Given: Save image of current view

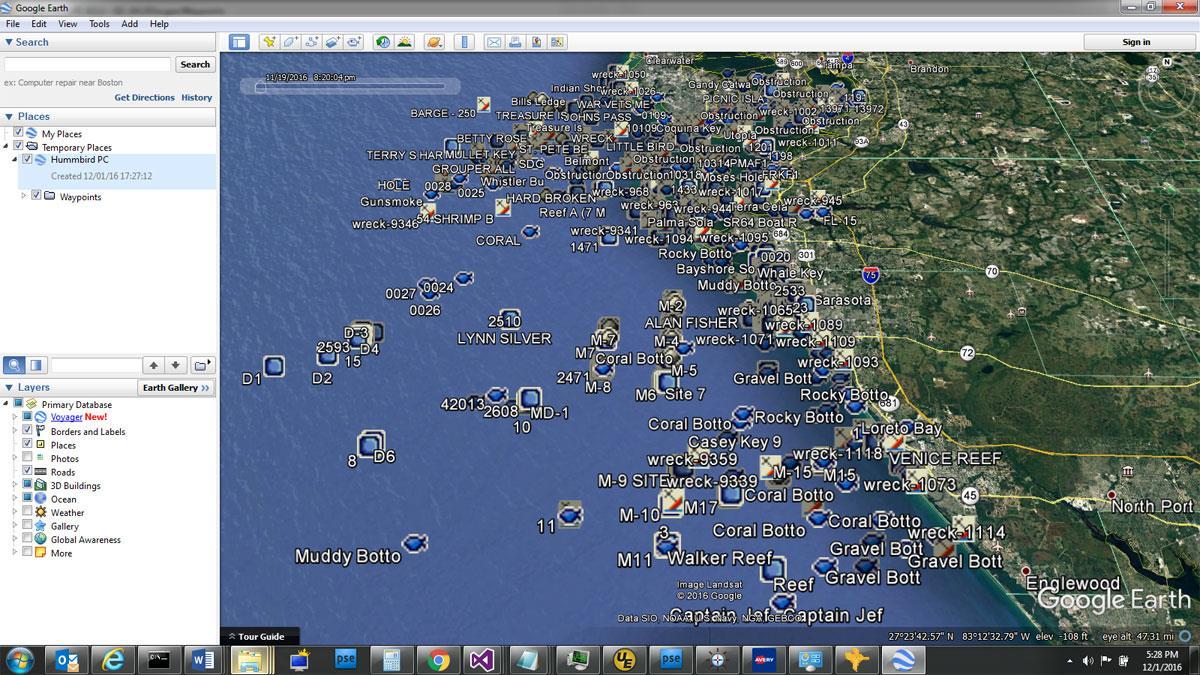Looking at the screenshot, I should [x=536, y=42].
